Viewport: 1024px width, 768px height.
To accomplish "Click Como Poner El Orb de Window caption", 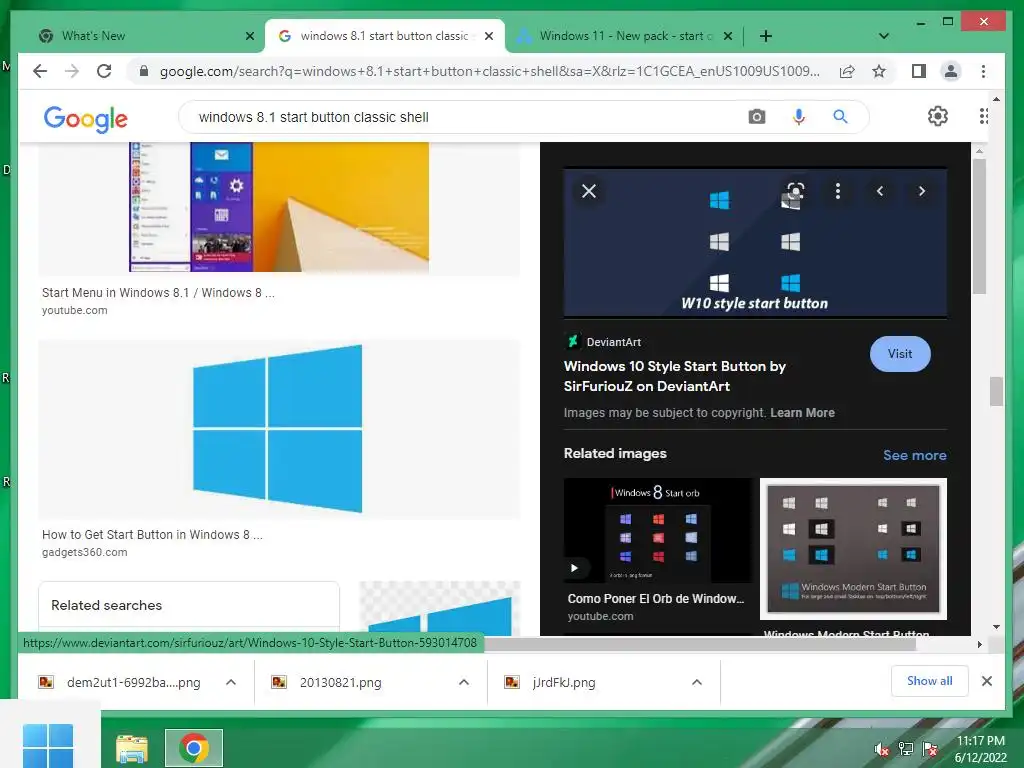I will point(656,599).
